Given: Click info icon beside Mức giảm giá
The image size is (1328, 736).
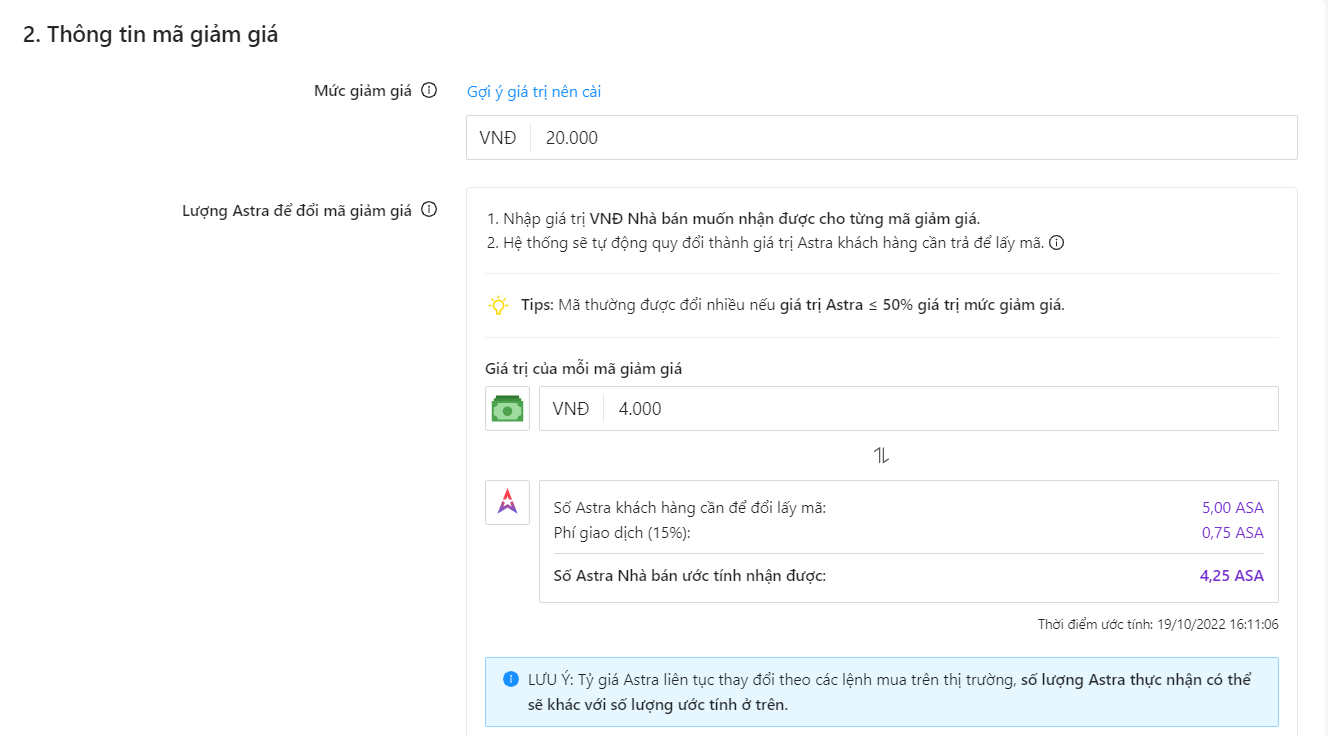Looking at the screenshot, I should click(x=429, y=91).
